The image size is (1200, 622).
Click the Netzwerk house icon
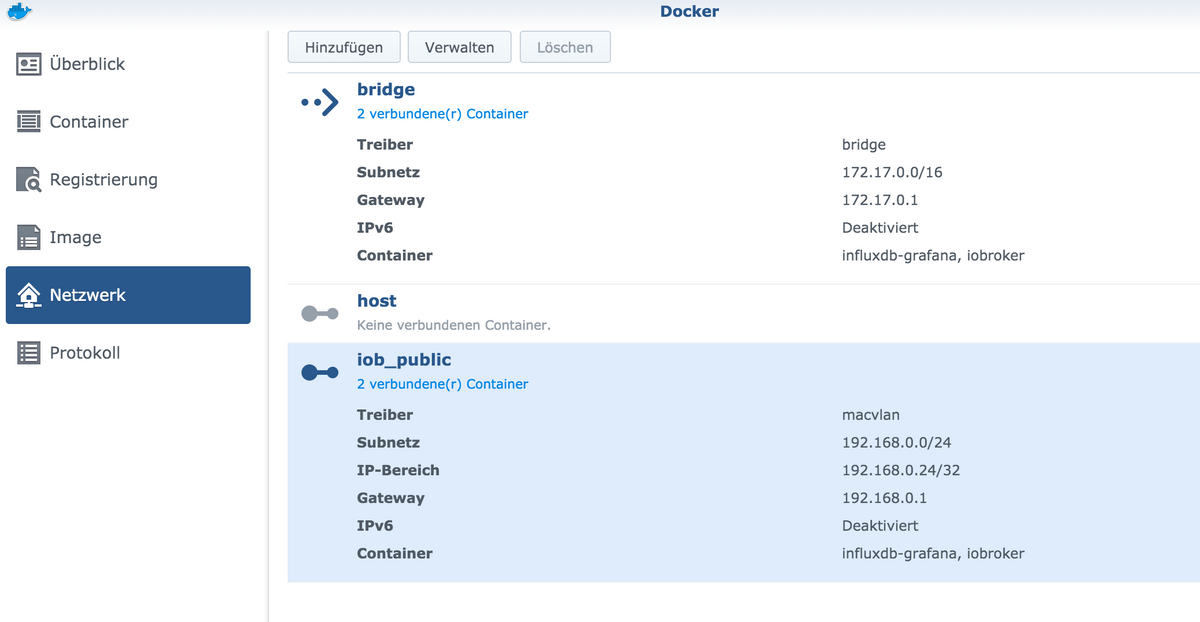pyautogui.click(x=29, y=295)
